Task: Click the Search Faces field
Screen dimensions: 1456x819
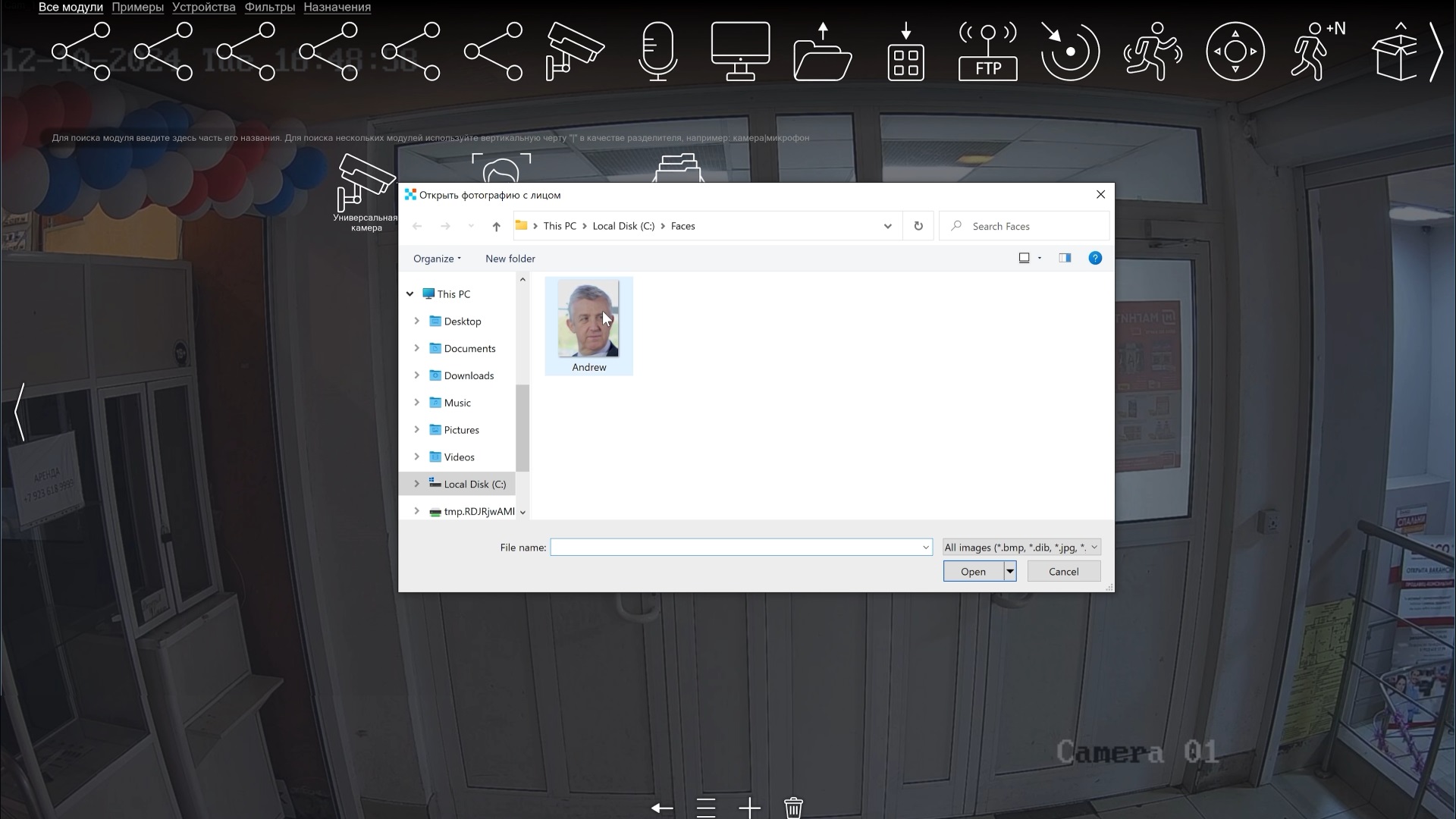Action: (x=1025, y=226)
